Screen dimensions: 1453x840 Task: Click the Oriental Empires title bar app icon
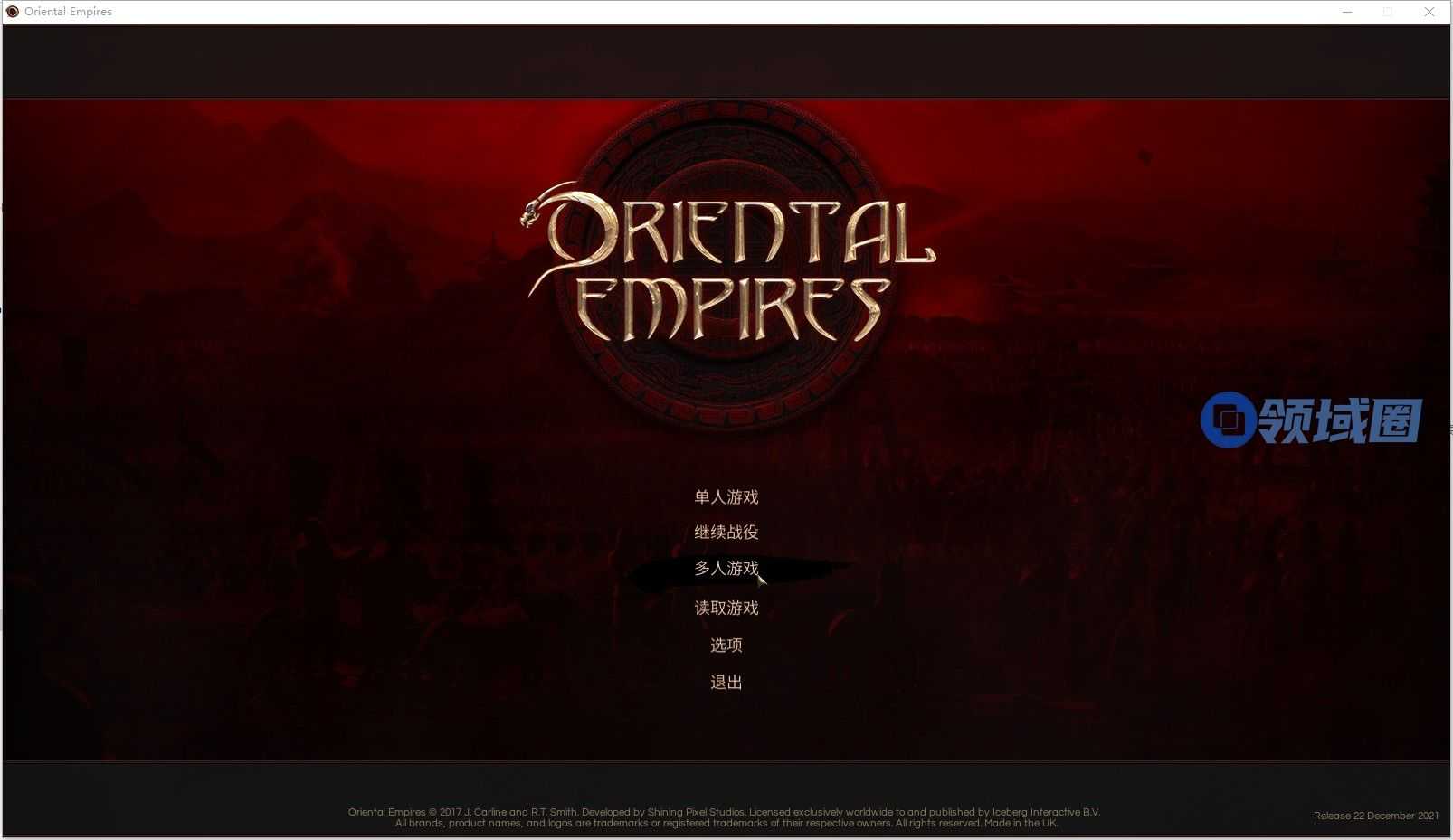(x=13, y=12)
